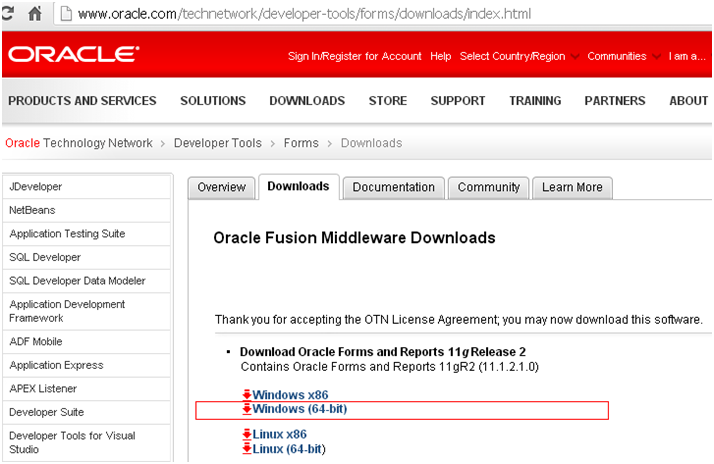Switch to the Learn More tab
This screenshot has height=464, width=714.
[572, 188]
